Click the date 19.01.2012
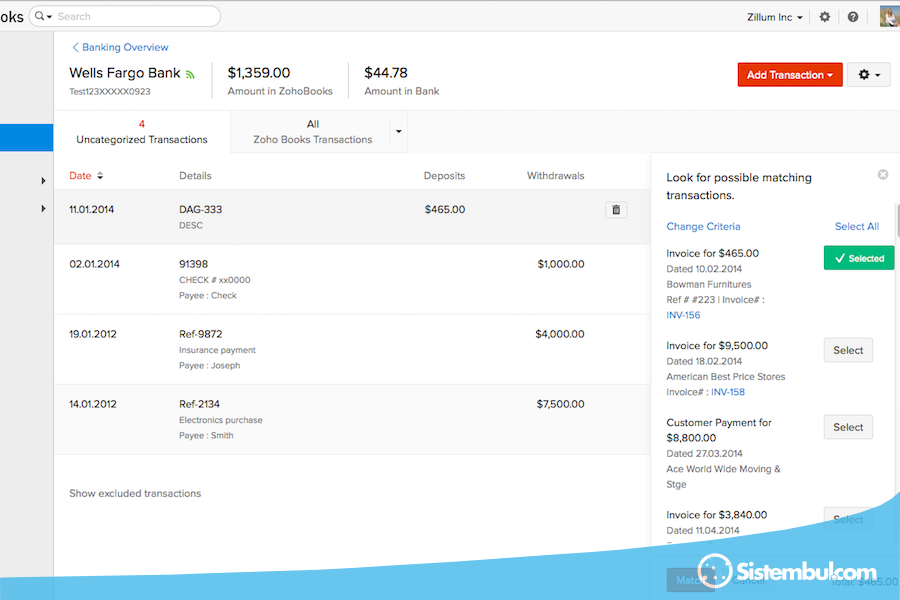 coord(93,334)
